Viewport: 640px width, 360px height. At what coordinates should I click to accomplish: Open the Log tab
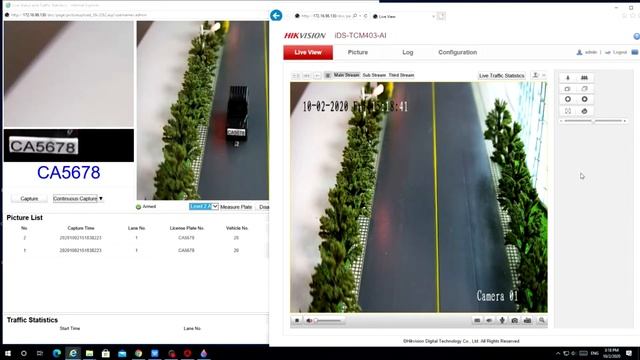(x=408, y=52)
